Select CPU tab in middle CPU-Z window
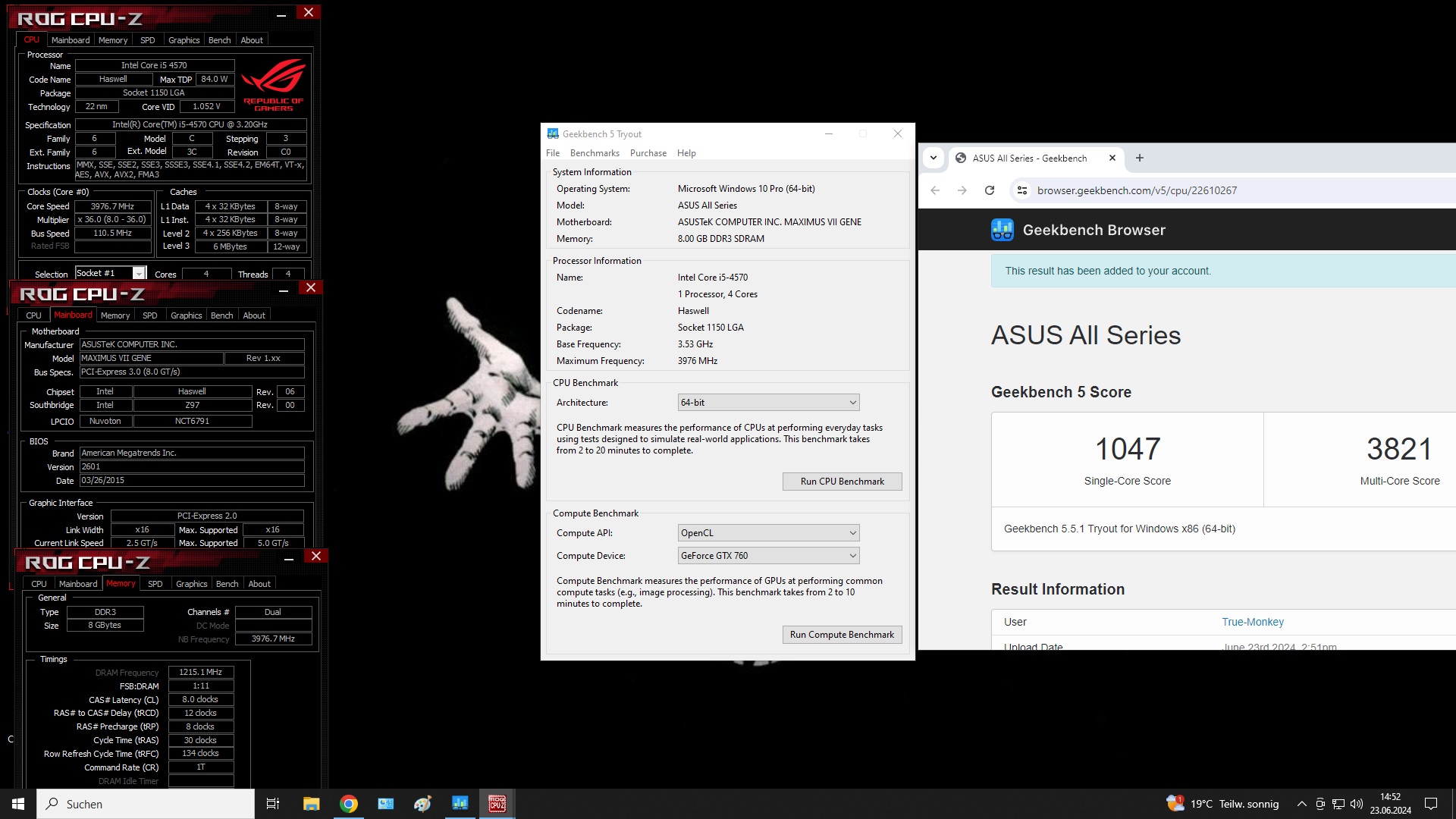This screenshot has width=1456, height=819. (x=34, y=315)
